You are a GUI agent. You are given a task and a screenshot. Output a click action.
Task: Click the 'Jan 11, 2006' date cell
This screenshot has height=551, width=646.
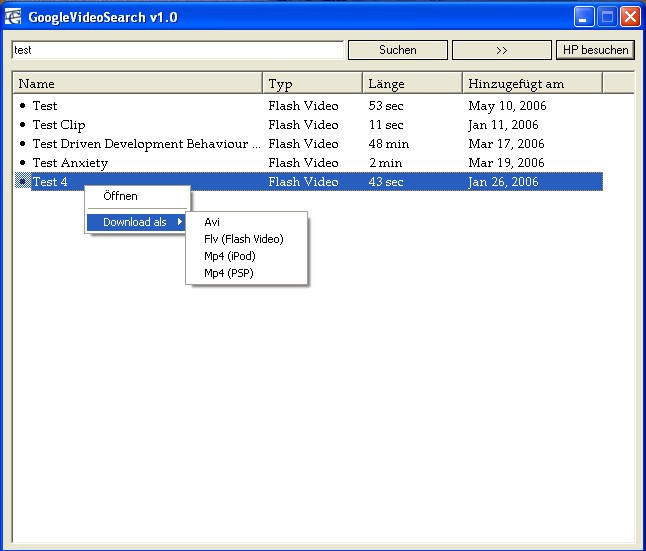[x=503, y=125]
